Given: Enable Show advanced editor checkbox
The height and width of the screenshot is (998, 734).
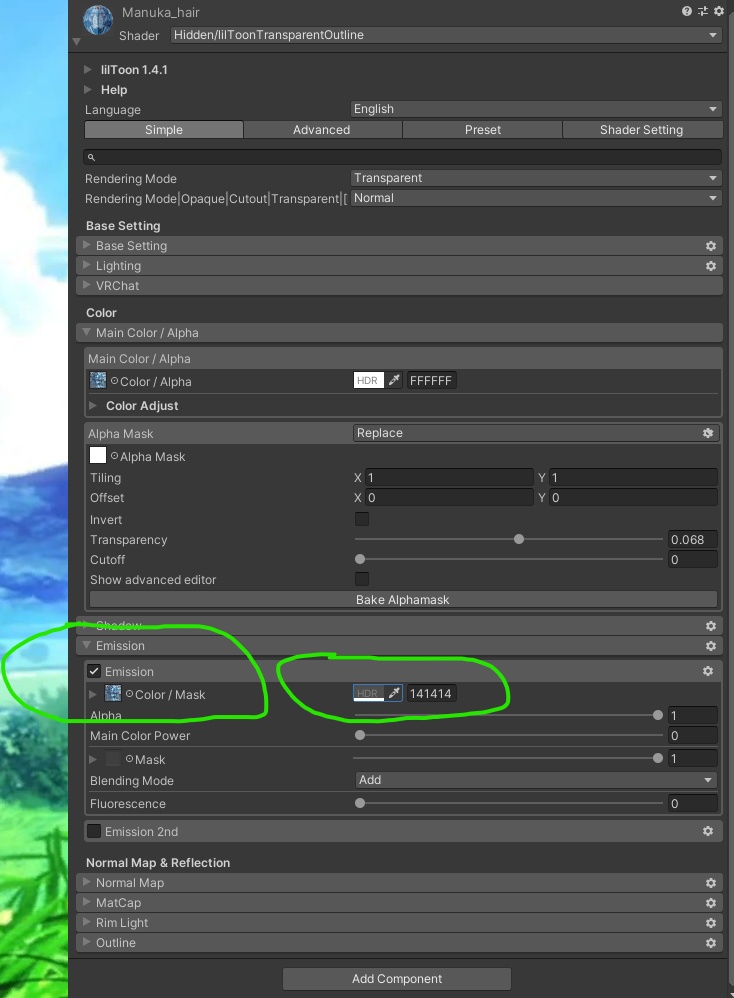Looking at the screenshot, I should coord(362,579).
